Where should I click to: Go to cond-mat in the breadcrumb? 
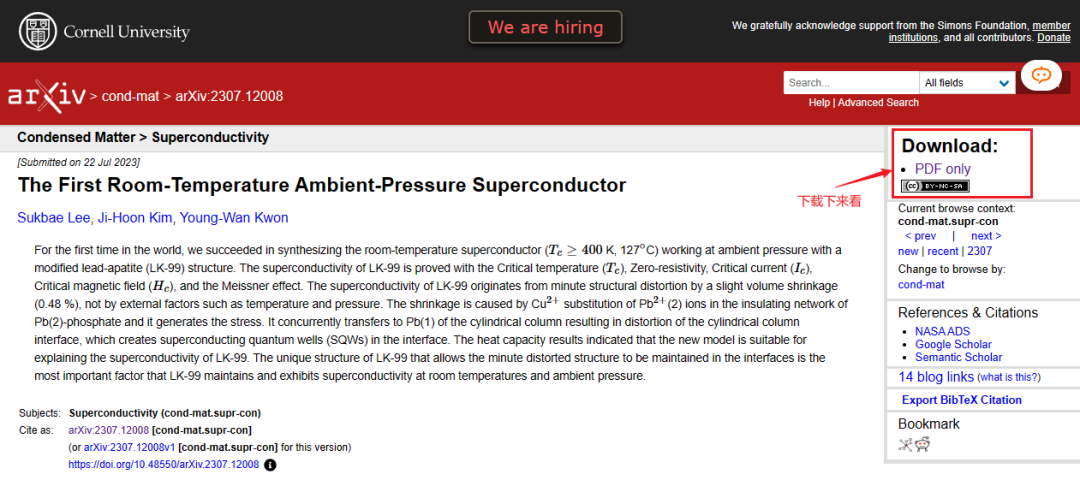[x=130, y=96]
